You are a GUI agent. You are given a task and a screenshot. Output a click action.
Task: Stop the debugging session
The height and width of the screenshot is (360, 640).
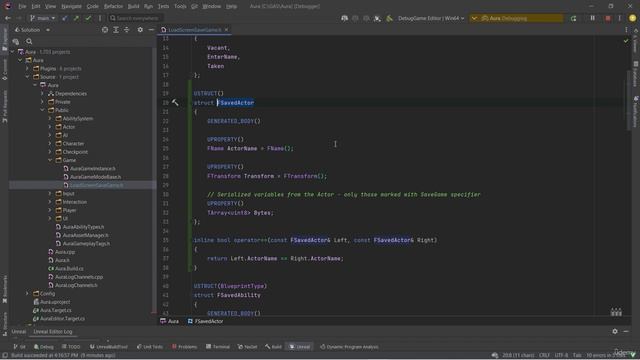(x=608, y=18)
